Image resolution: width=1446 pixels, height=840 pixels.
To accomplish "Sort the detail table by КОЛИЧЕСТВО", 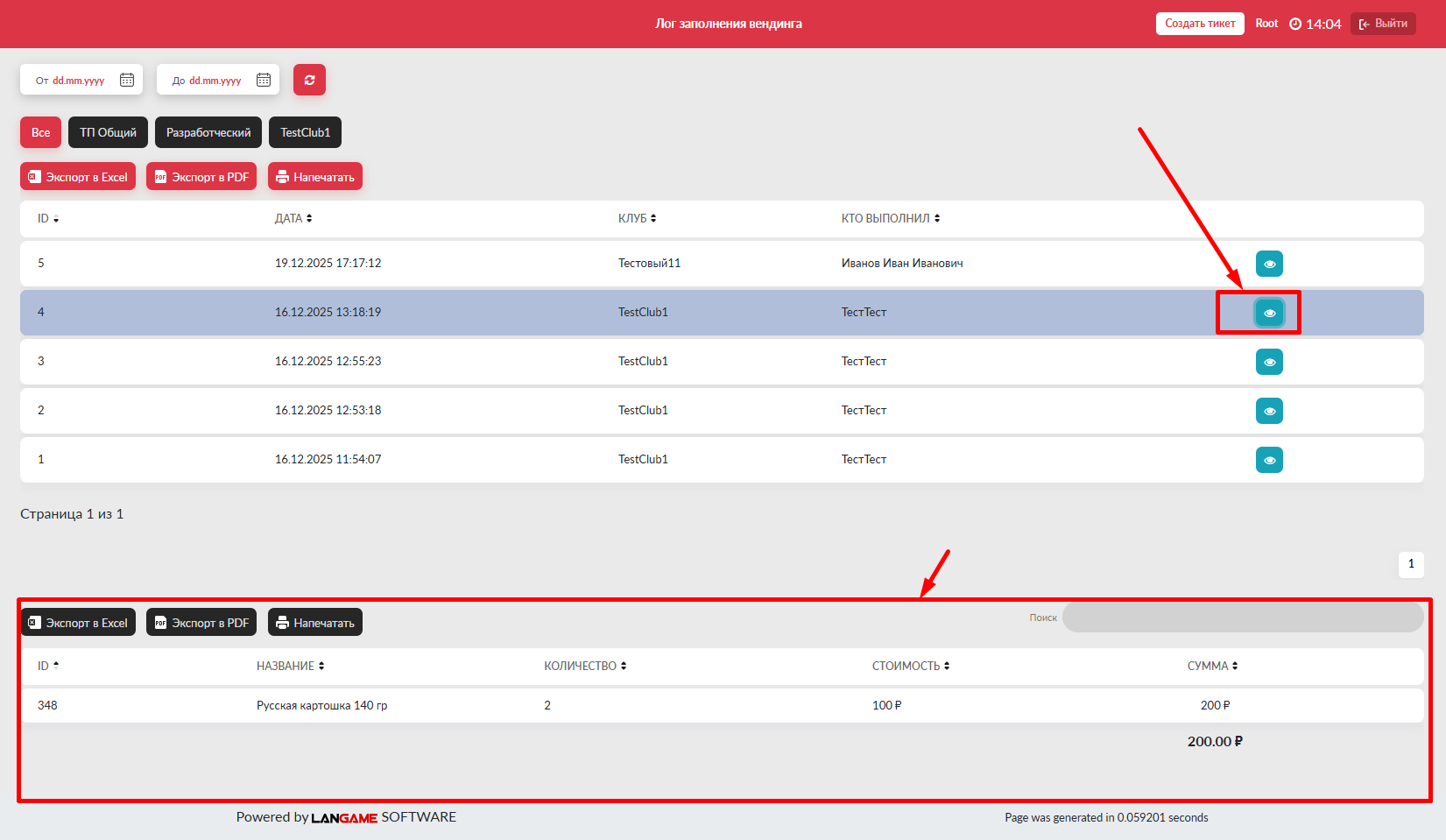I will click(585, 666).
